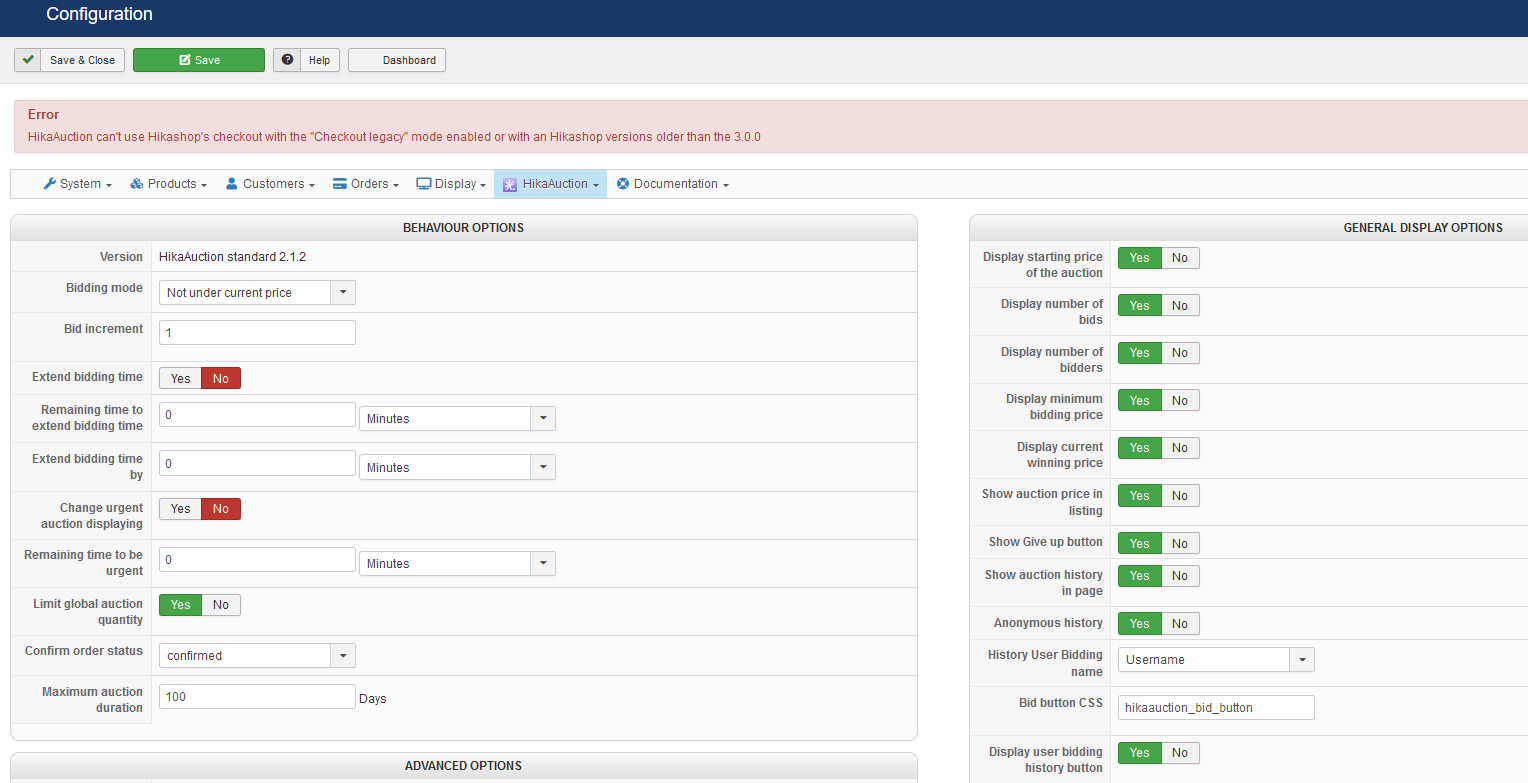Open the Orders menu
Screen dimensions: 1528x783
click(366, 184)
